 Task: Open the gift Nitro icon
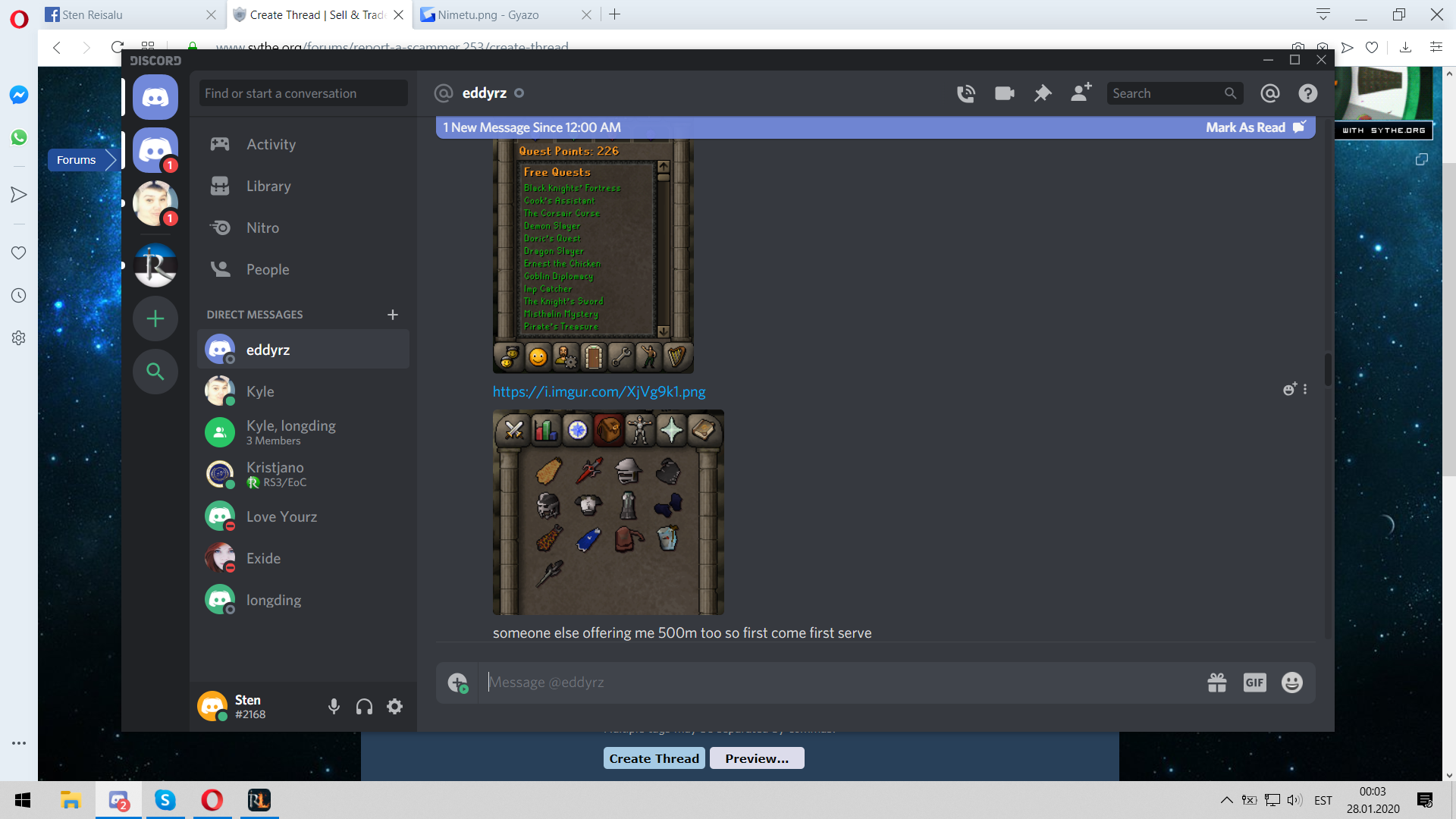(x=1216, y=682)
